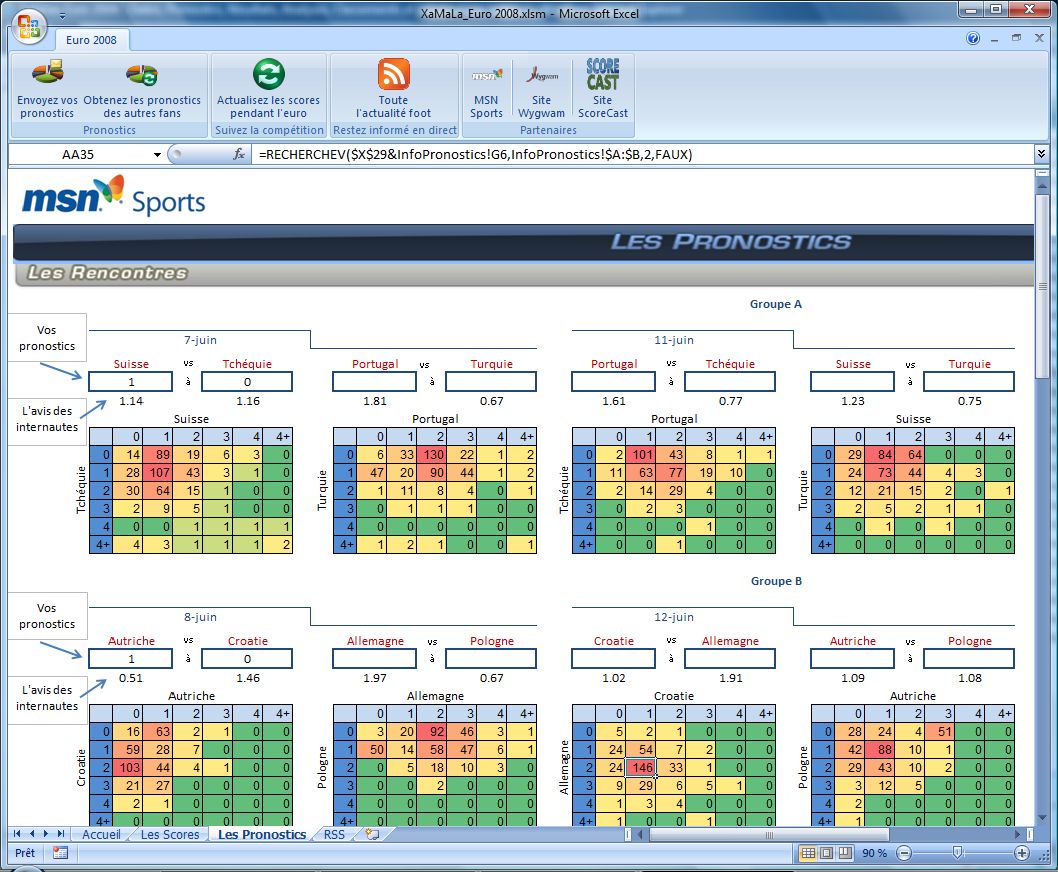The image size is (1058, 872).
Task: Close the workbook with the inner X
Action: coord(1039,38)
